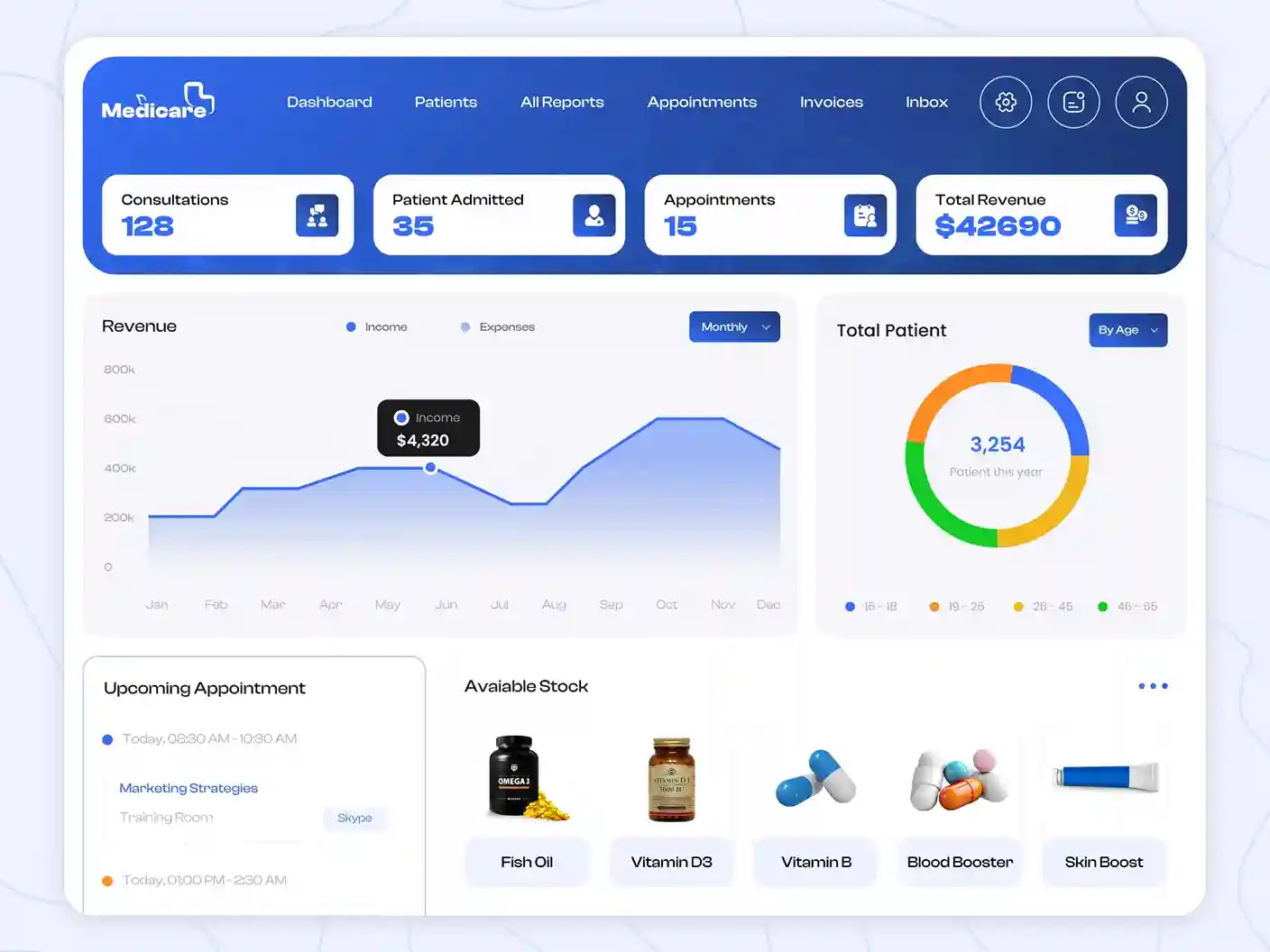Click the blue donut chart segment
The image size is (1270, 952).
[1063, 397]
